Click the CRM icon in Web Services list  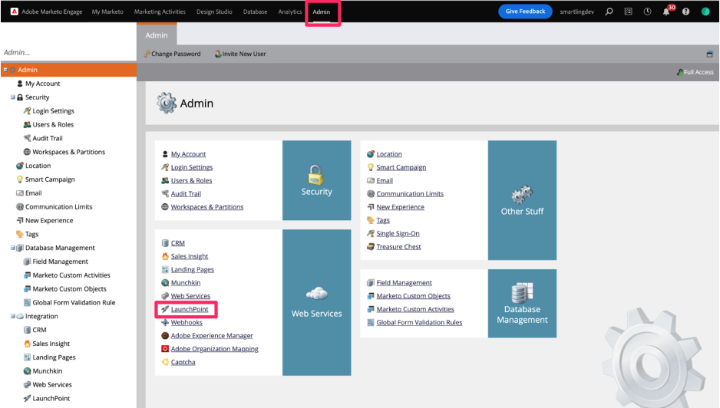(x=165, y=243)
